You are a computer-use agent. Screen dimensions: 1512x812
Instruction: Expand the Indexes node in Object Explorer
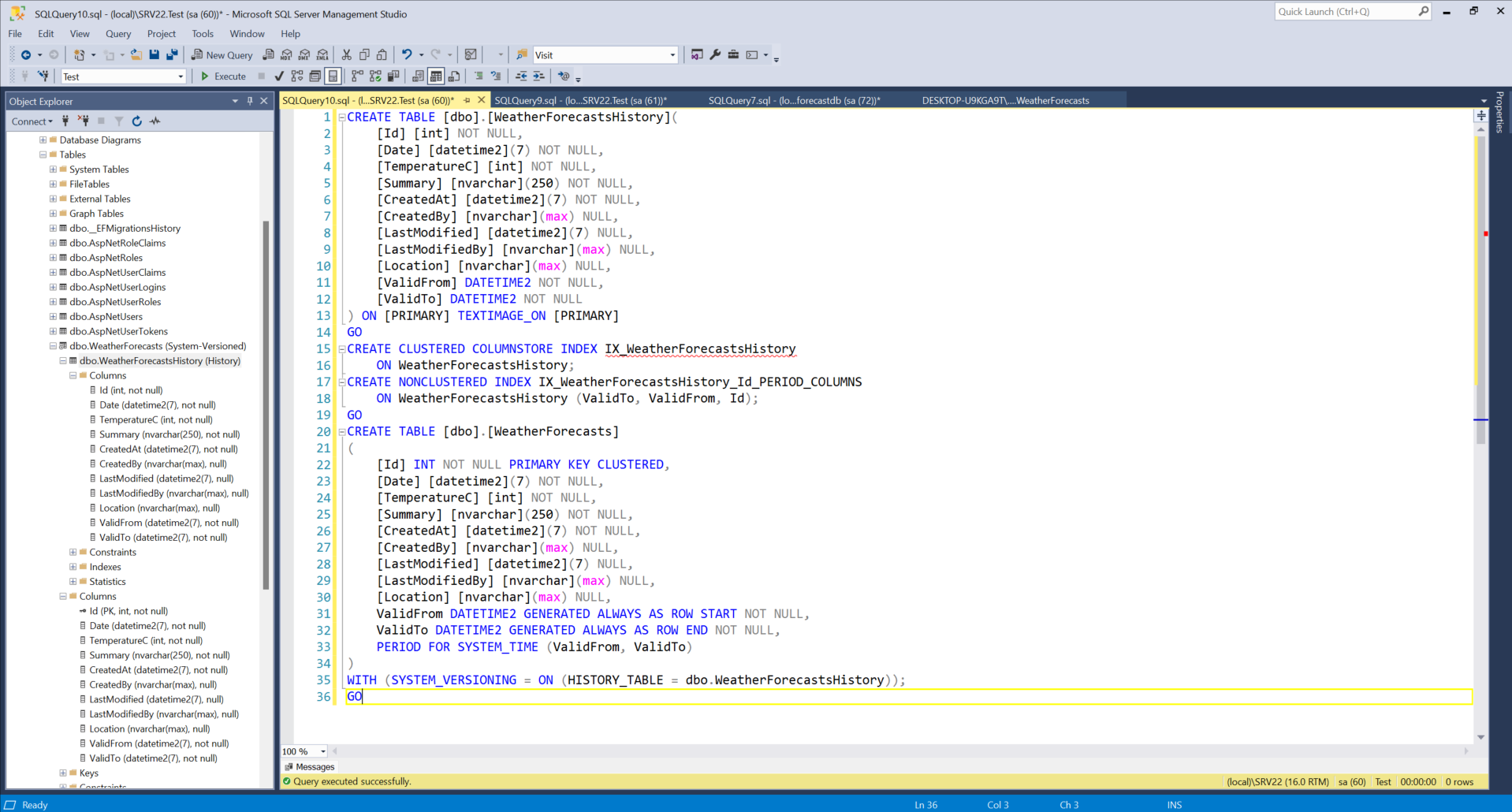coord(73,567)
